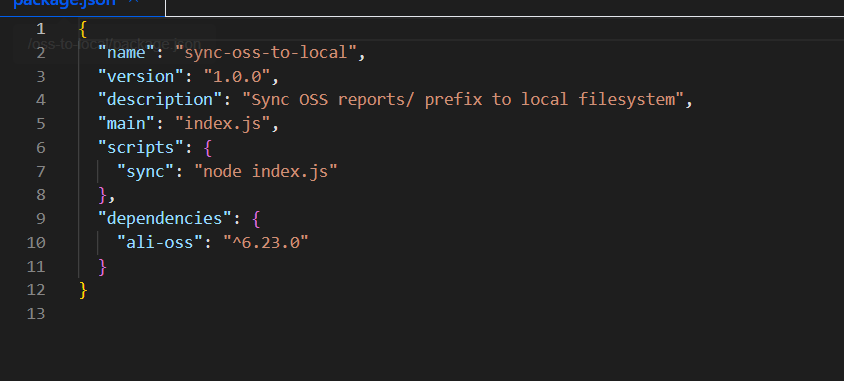Place cursor on the "dependencies" key
844x381 pixels.
coord(165,218)
